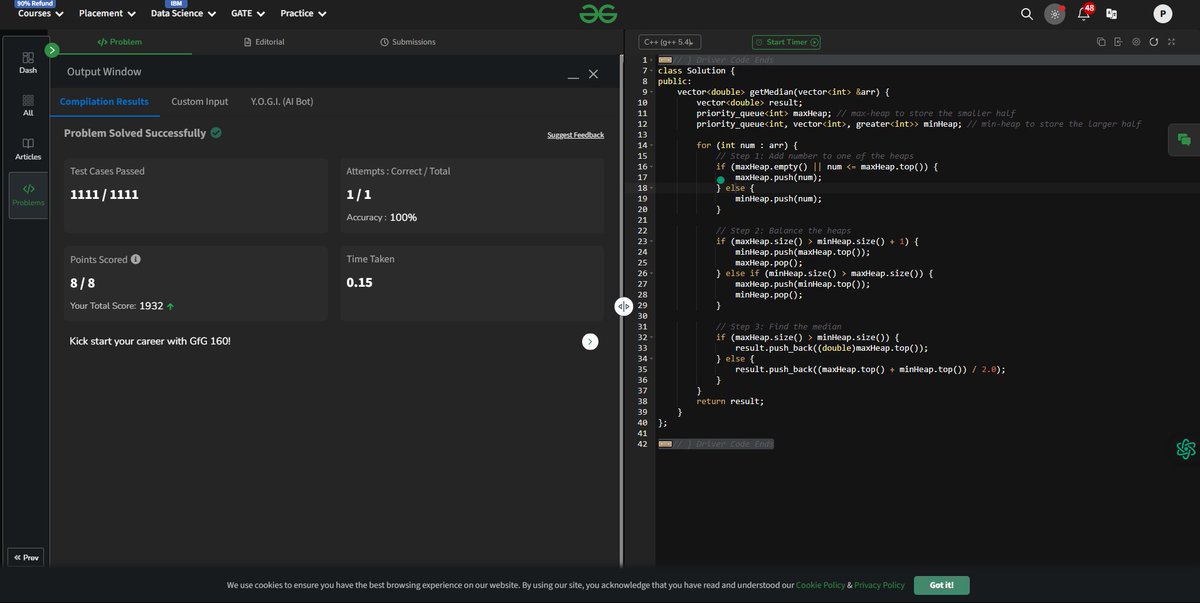Open the C++ (g++ 5.4) language selector
This screenshot has width=1200, height=603.
(x=670, y=42)
